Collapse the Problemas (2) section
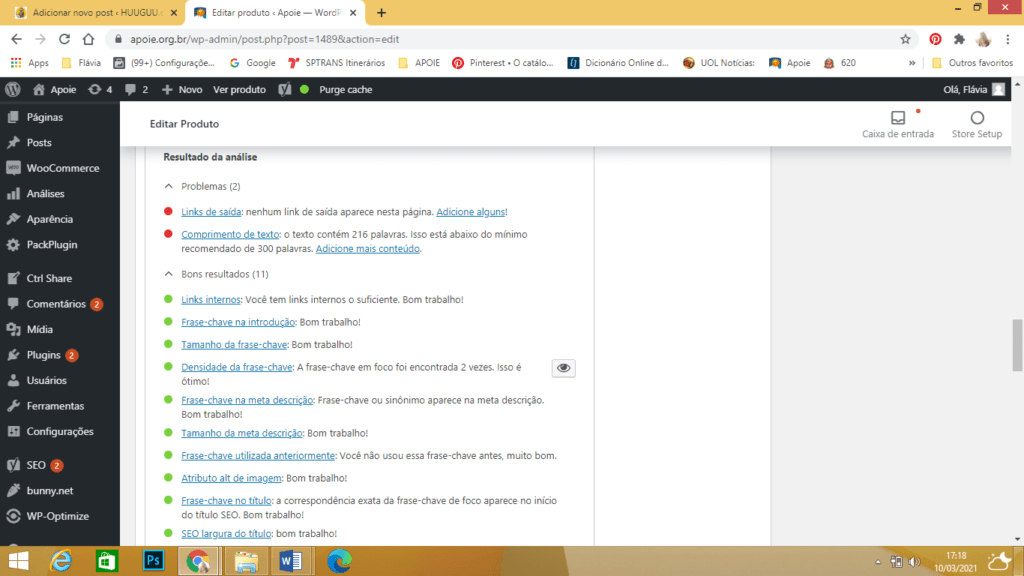Image resolution: width=1024 pixels, height=576 pixels. (x=168, y=186)
